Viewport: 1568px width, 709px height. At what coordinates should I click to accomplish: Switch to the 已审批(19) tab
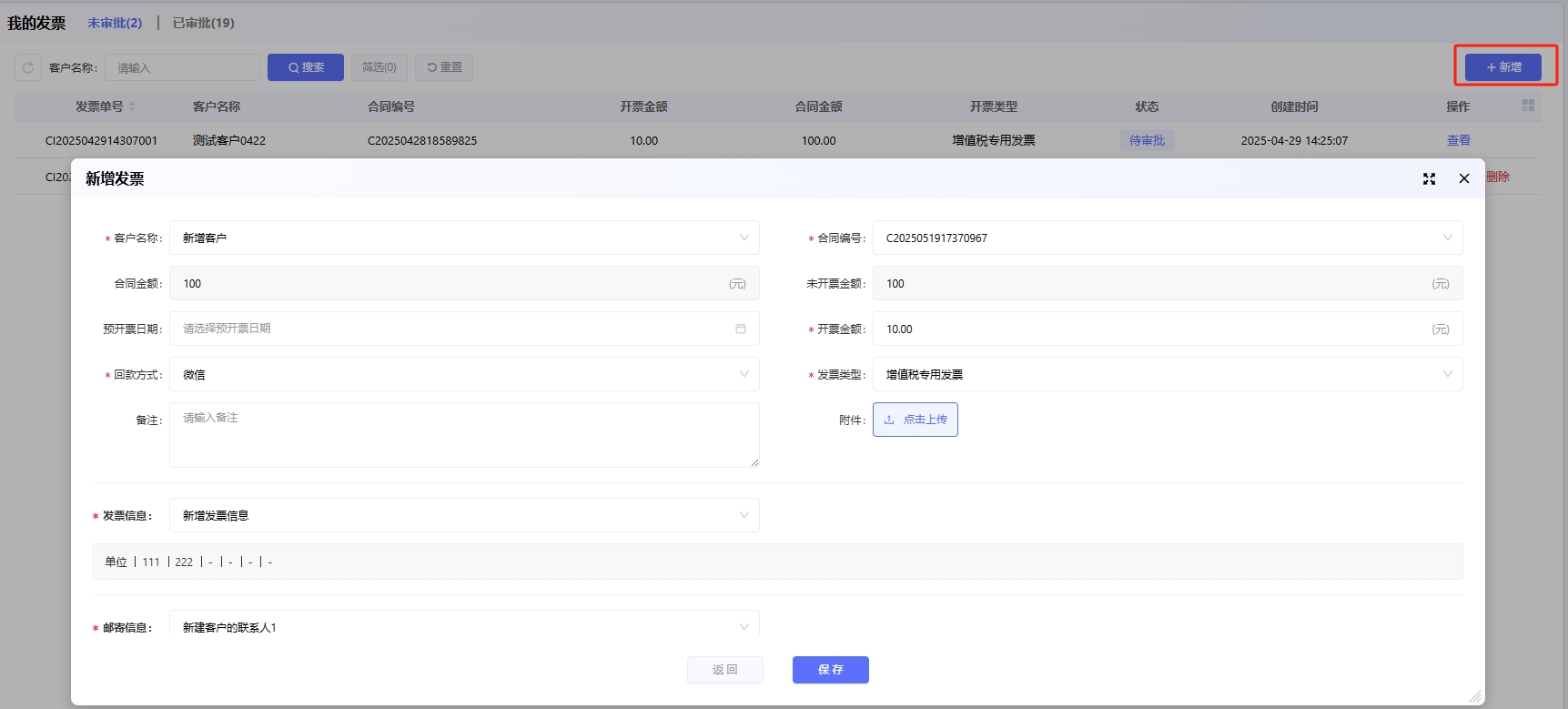(x=203, y=23)
